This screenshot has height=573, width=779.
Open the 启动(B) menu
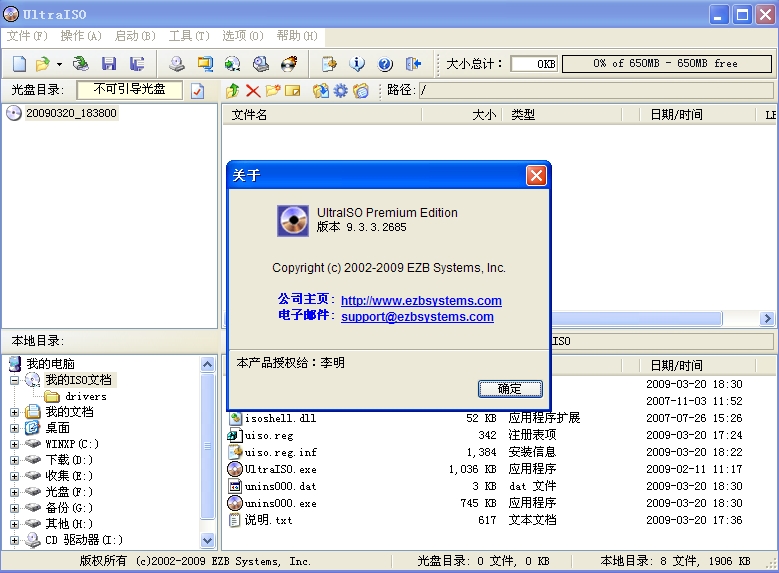pyautogui.click(x=135, y=36)
